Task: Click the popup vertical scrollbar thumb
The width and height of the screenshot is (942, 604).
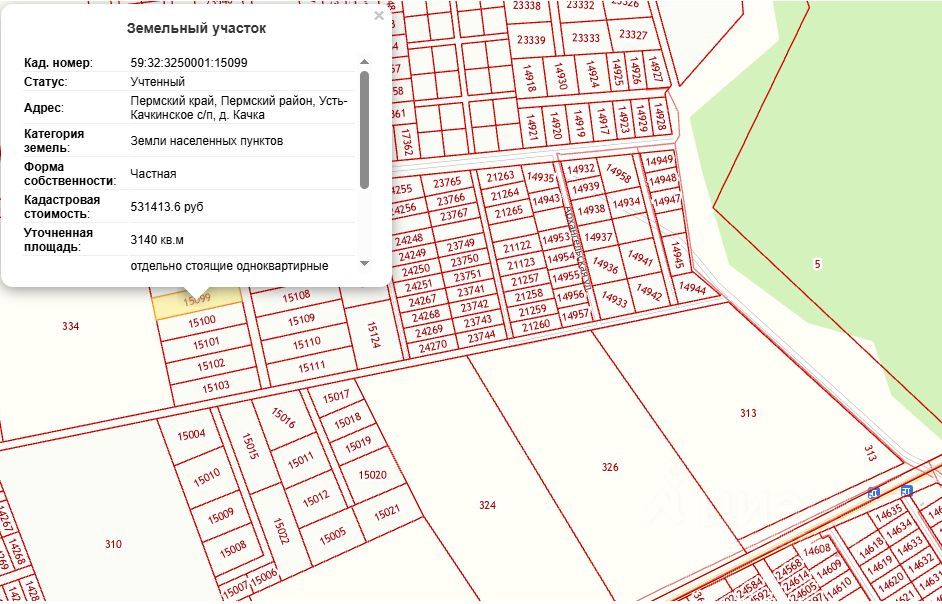Action: pos(364,130)
